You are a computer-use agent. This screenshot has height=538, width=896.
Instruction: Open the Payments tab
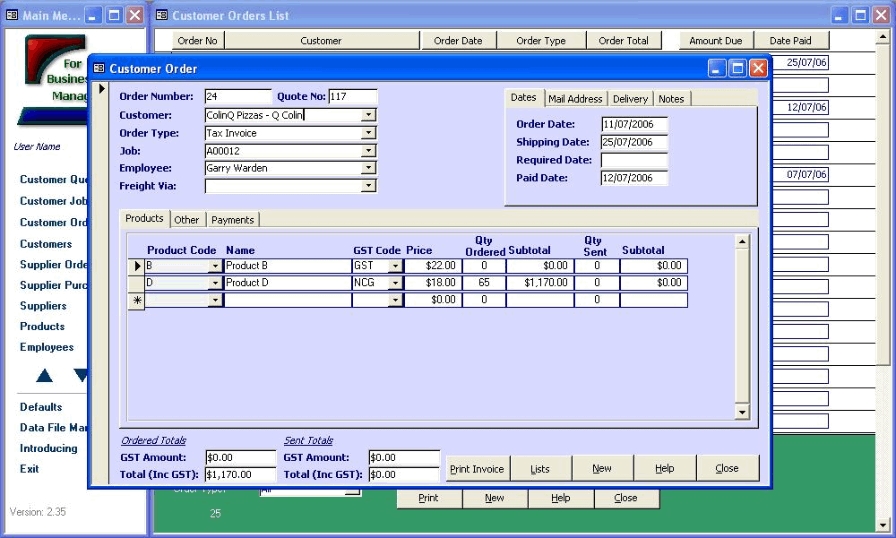click(232, 220)
